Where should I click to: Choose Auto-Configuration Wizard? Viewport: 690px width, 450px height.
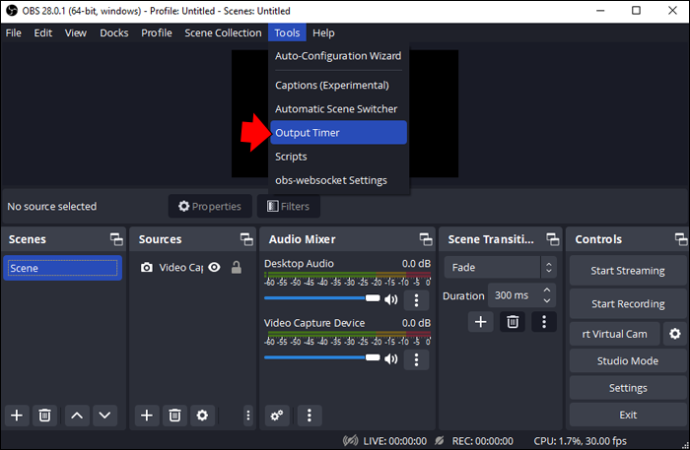(x=338, y=56)
